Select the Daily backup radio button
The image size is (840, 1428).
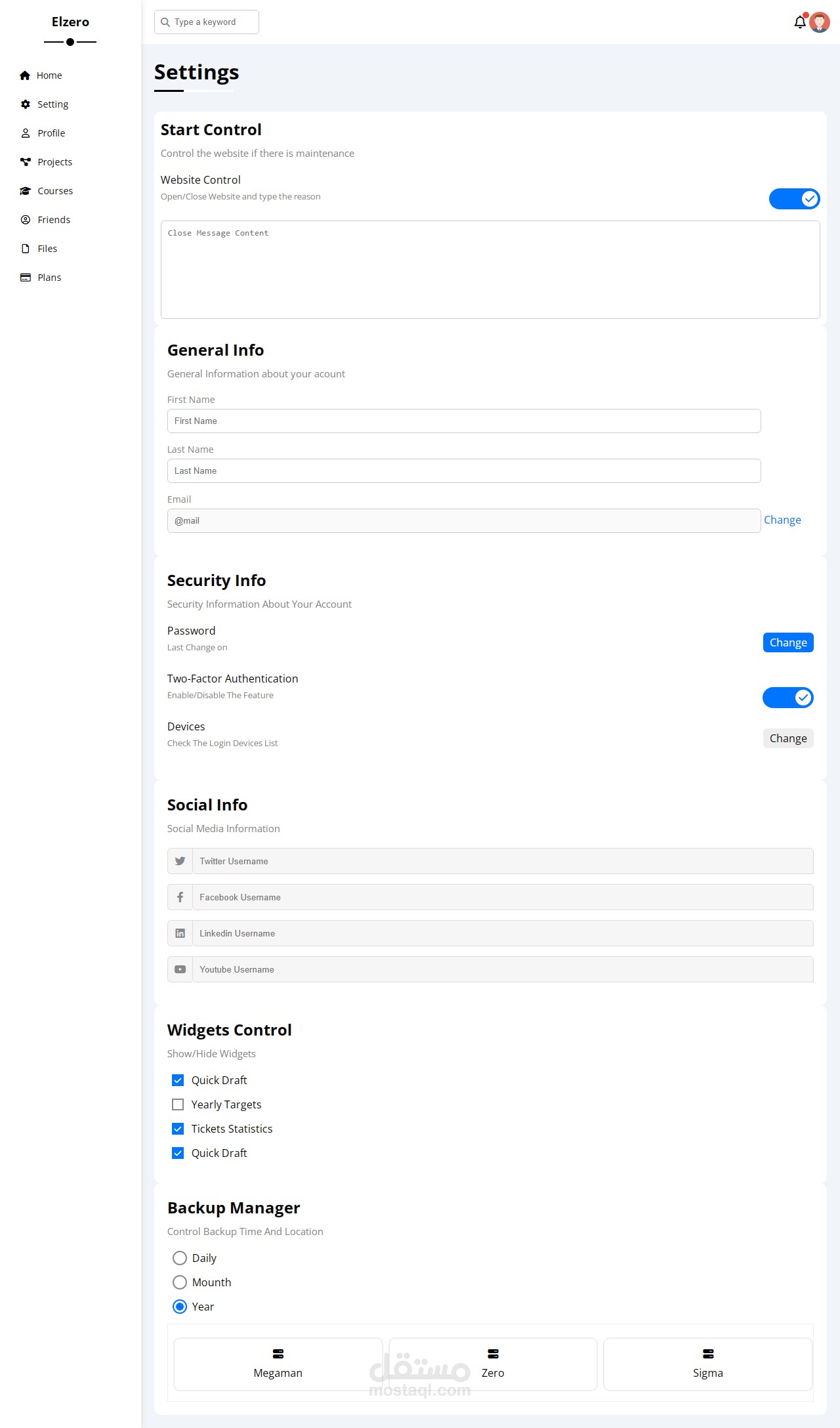[180, 1258]
